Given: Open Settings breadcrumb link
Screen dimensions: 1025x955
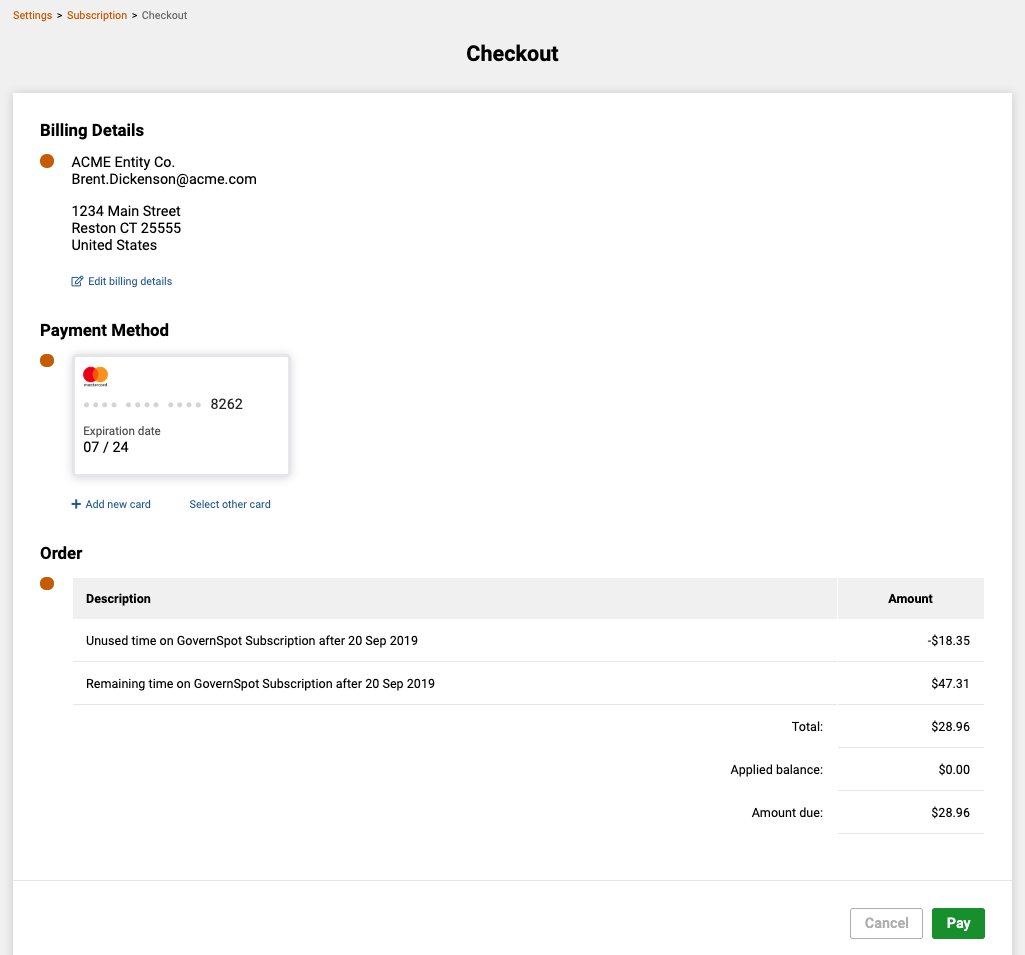Looking at the screenshot, I should pyautogui.click(x=33, y=15).
